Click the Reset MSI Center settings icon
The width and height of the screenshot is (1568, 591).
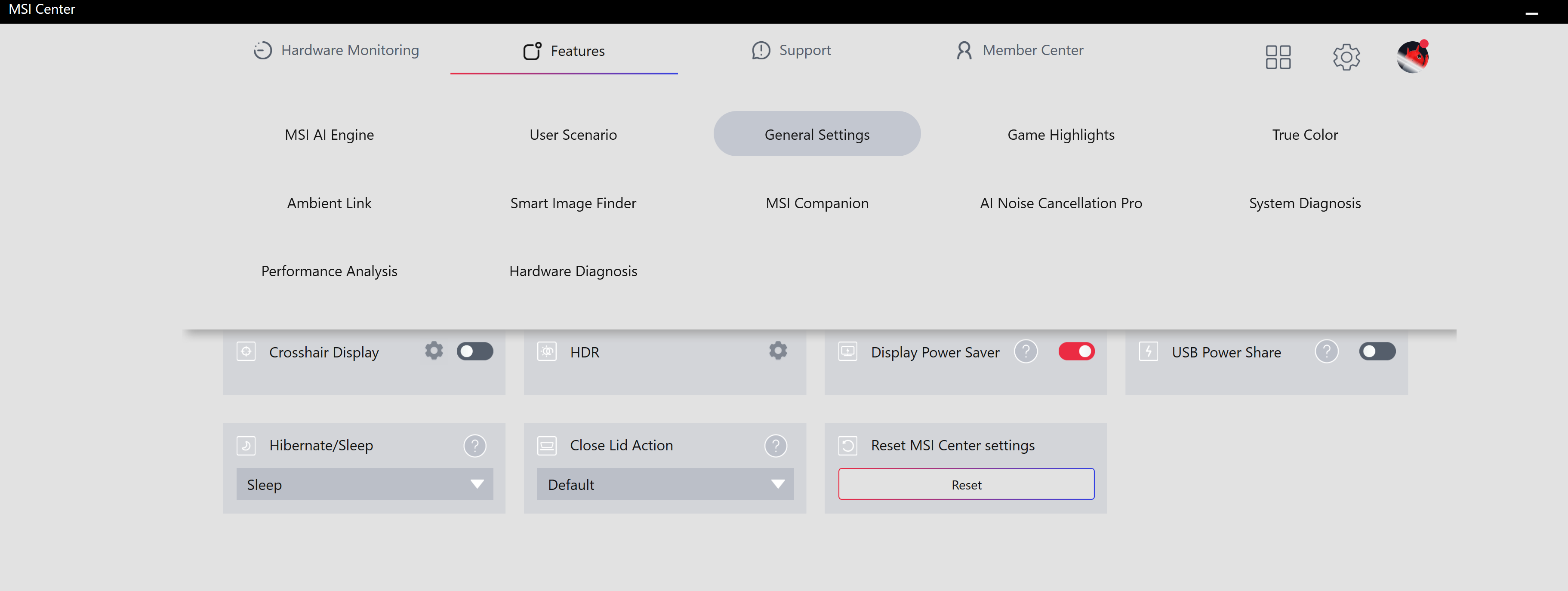click(x=847, y=446)
